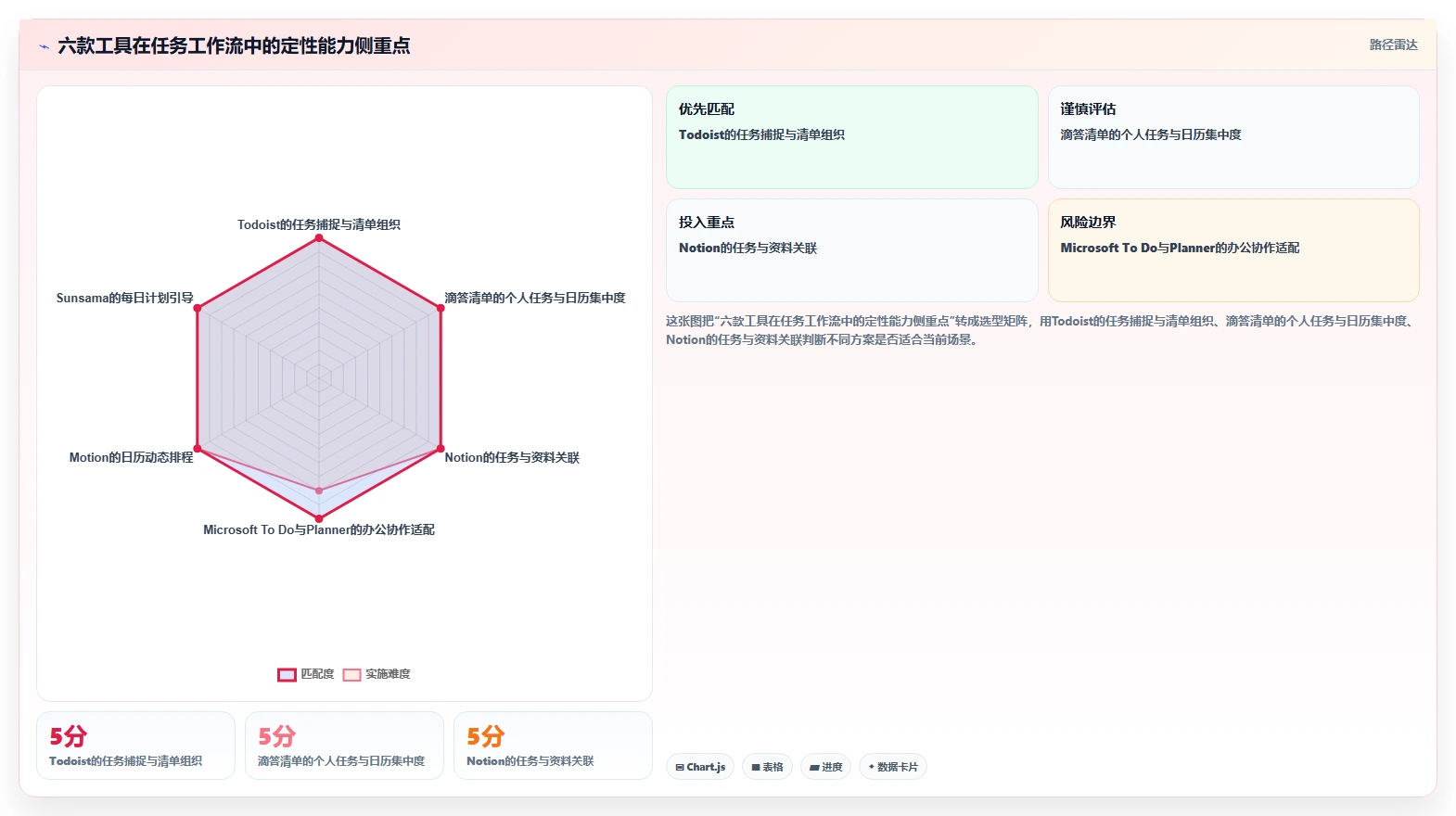
Task: Open the 谨慎评估 card
Action: pyautogui.click(x=1233, y=137)
